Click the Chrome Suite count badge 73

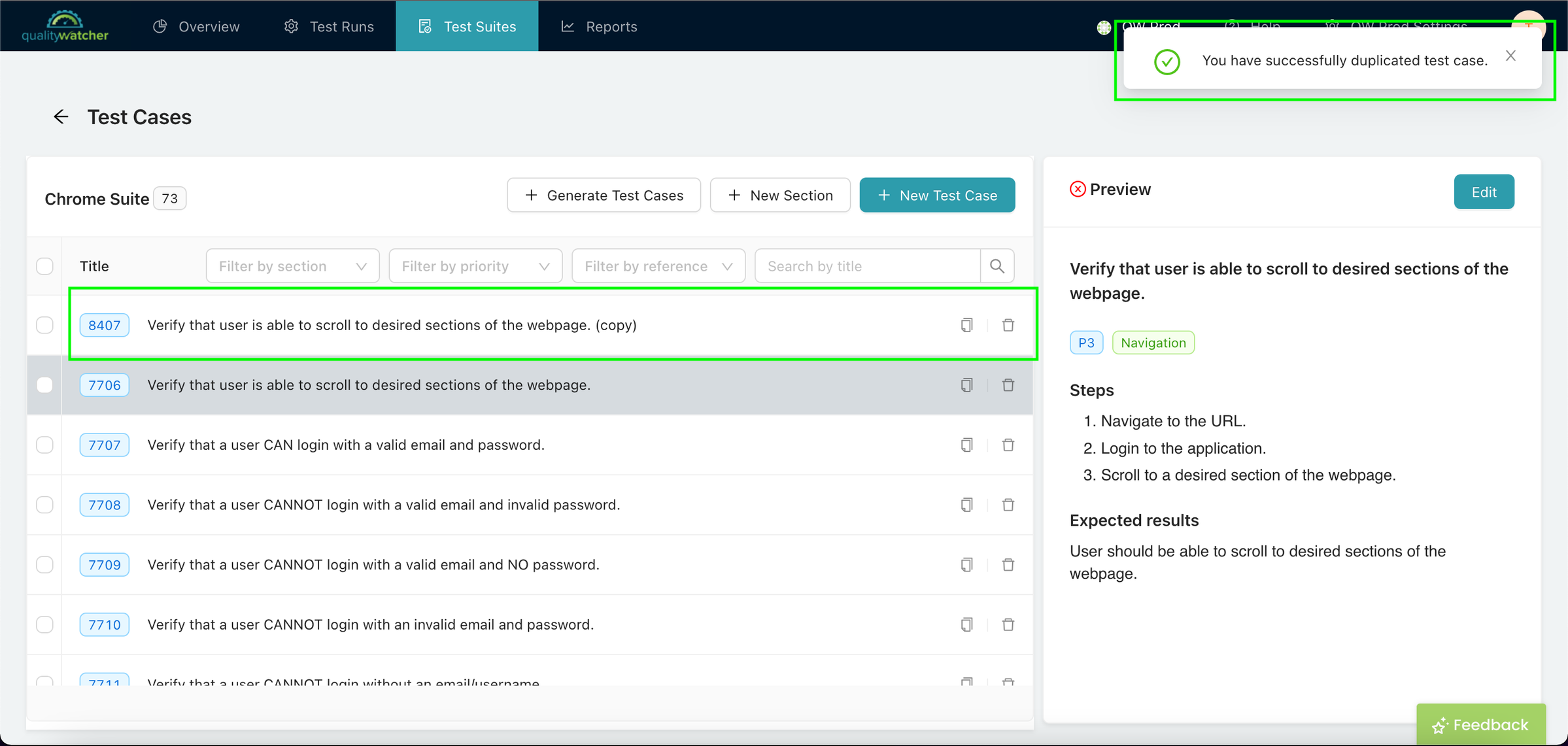[x=170, y=198]
